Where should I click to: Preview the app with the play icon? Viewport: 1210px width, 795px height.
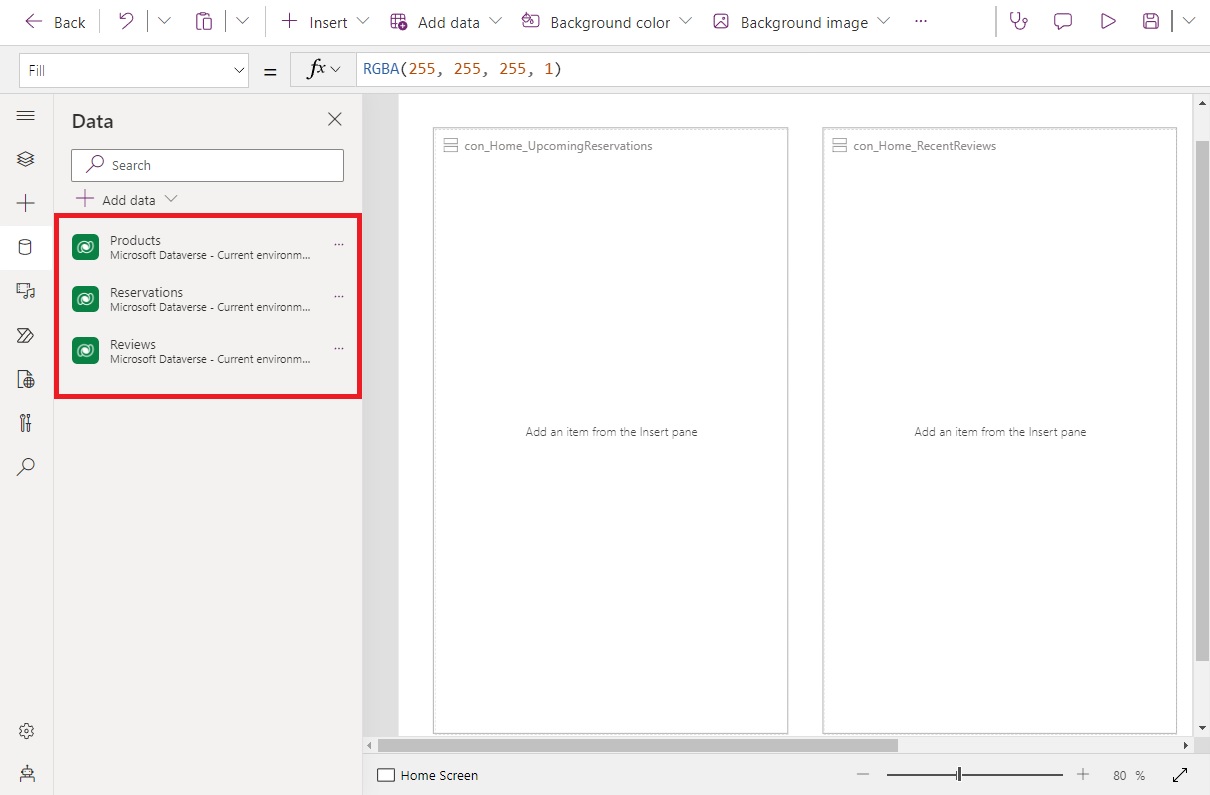click(x=1107, y=21)
